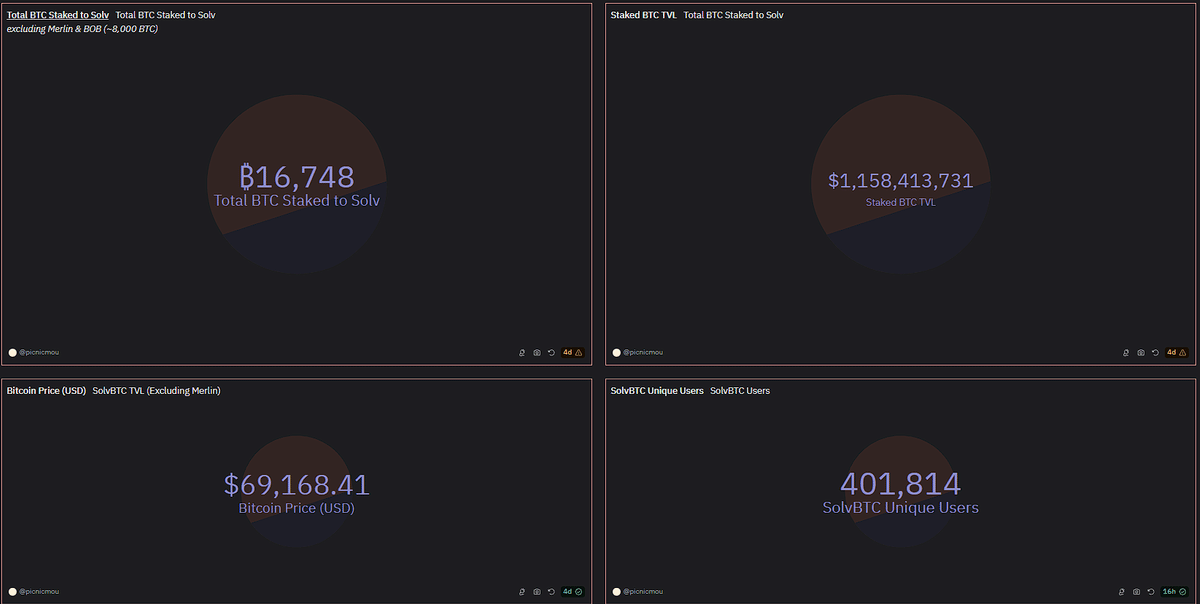Open the Staked BTC TVL title link
1200x604 pixels.
point(644,15)
